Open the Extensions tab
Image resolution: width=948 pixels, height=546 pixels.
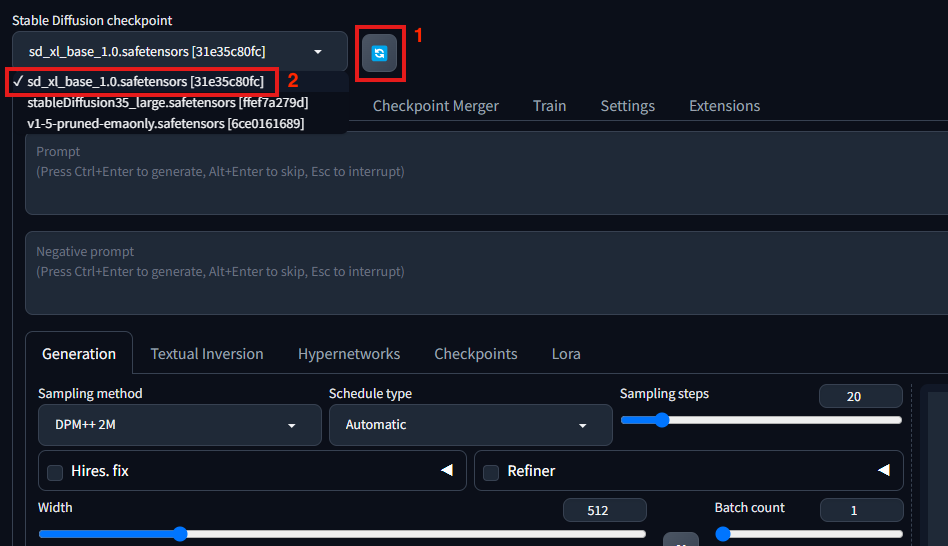click(724, 106)
